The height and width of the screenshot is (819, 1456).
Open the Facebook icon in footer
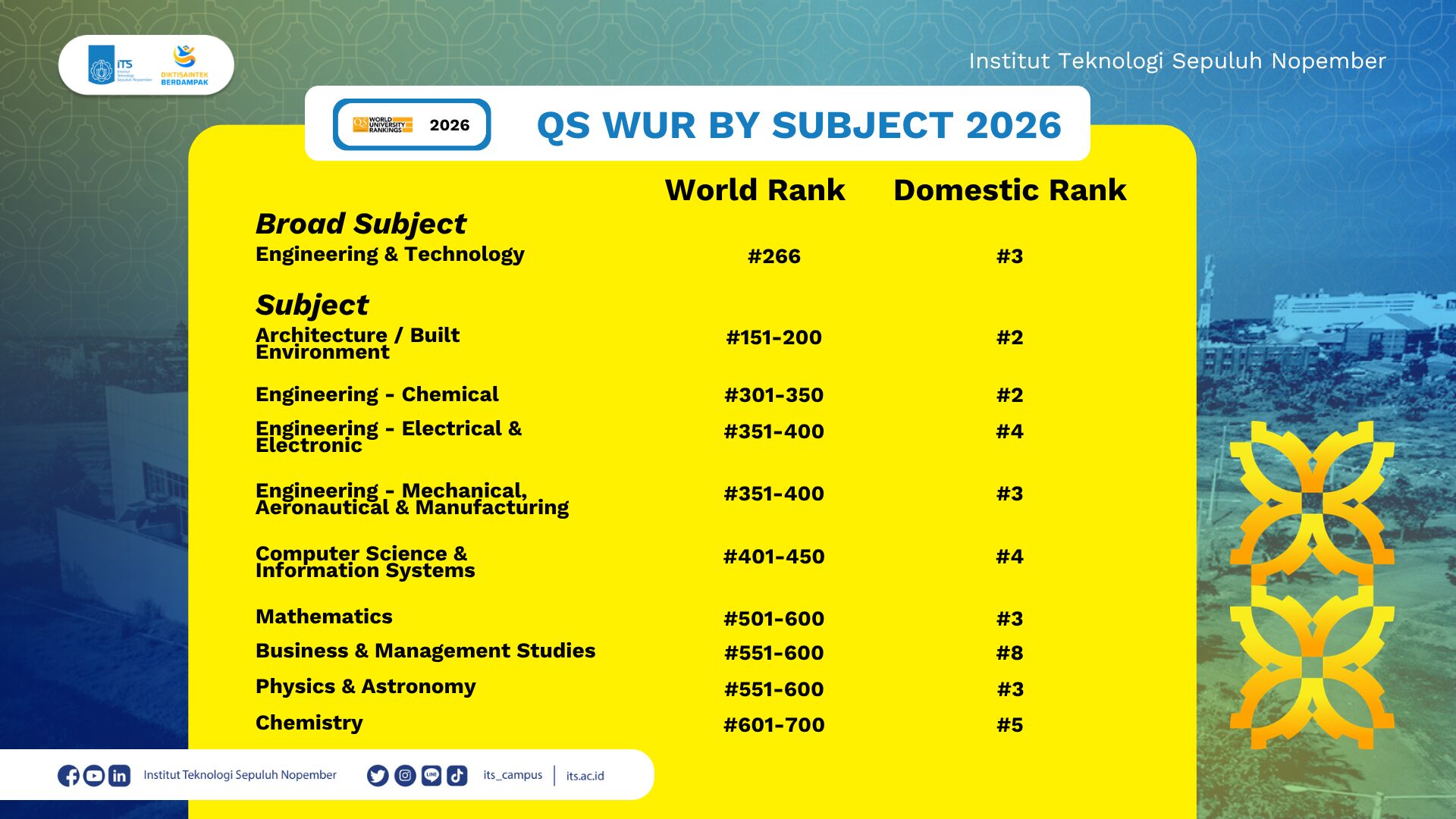click(70, 775)
